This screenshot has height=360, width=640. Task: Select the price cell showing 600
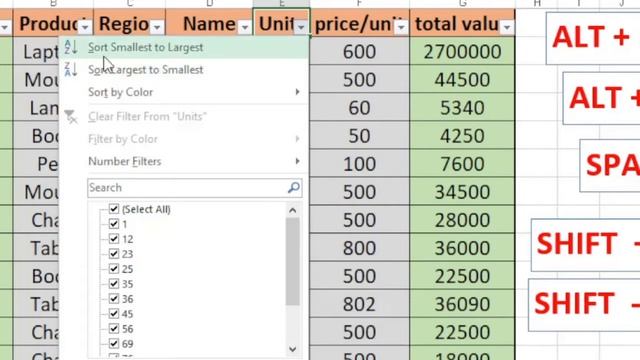(x=359, y=52)
